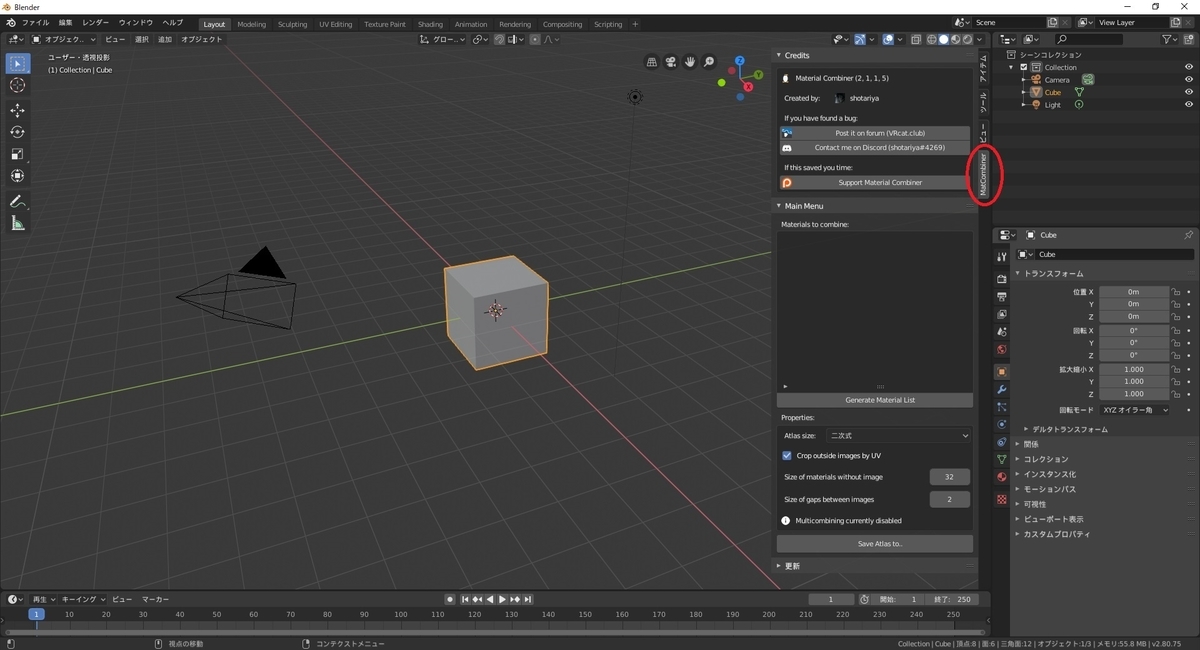Open the Particles properties tab
Image resolution: width=1200 pixels, height=650 pixels.
tap(1002, 406)
